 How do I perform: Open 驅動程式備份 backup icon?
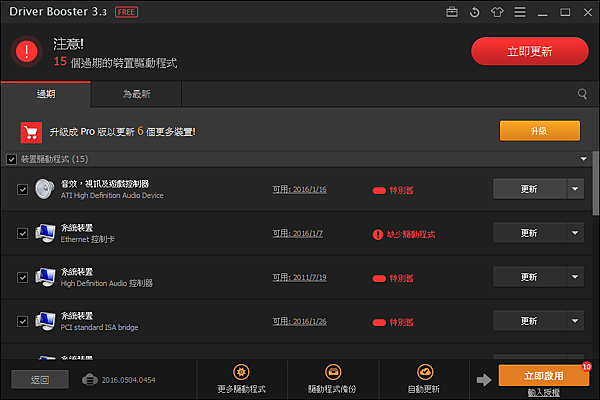click(333, 372)
